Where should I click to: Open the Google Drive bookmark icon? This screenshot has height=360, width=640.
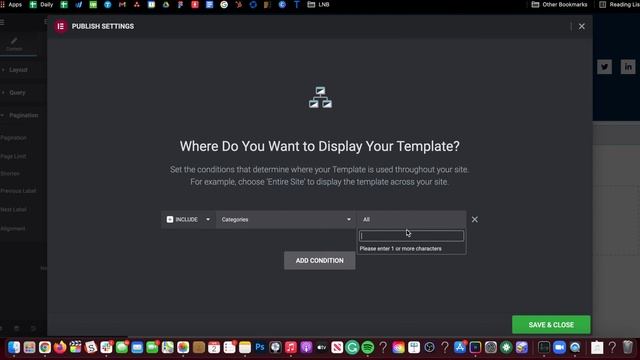(x=166, y=4)
